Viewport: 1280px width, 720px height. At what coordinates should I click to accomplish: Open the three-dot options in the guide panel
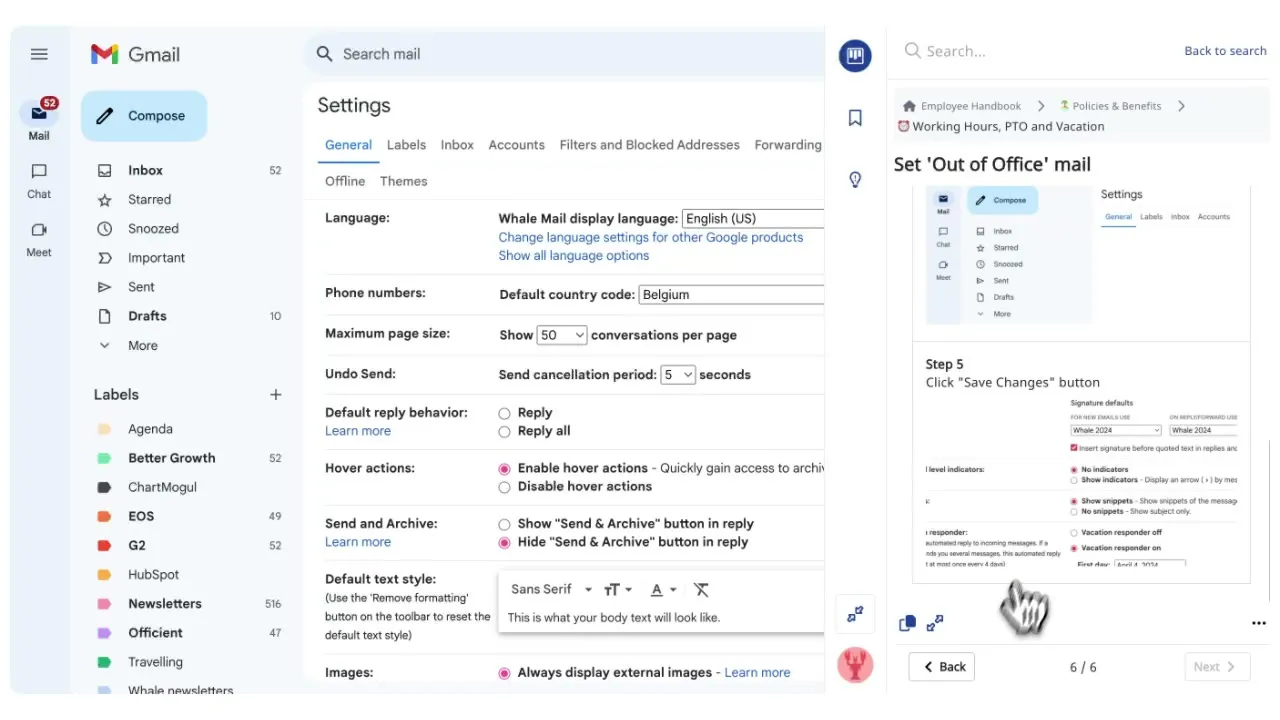1258,623
